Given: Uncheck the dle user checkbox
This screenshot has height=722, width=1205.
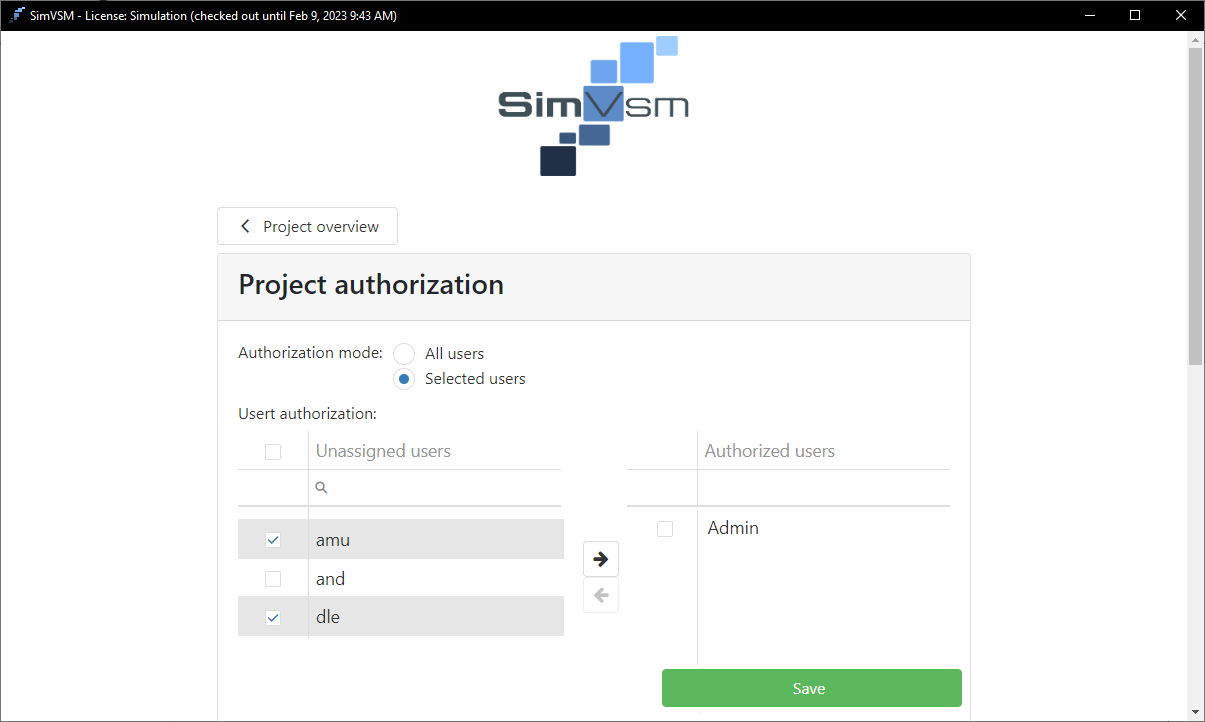Looking at the screenshot, I should click(273, 618).
